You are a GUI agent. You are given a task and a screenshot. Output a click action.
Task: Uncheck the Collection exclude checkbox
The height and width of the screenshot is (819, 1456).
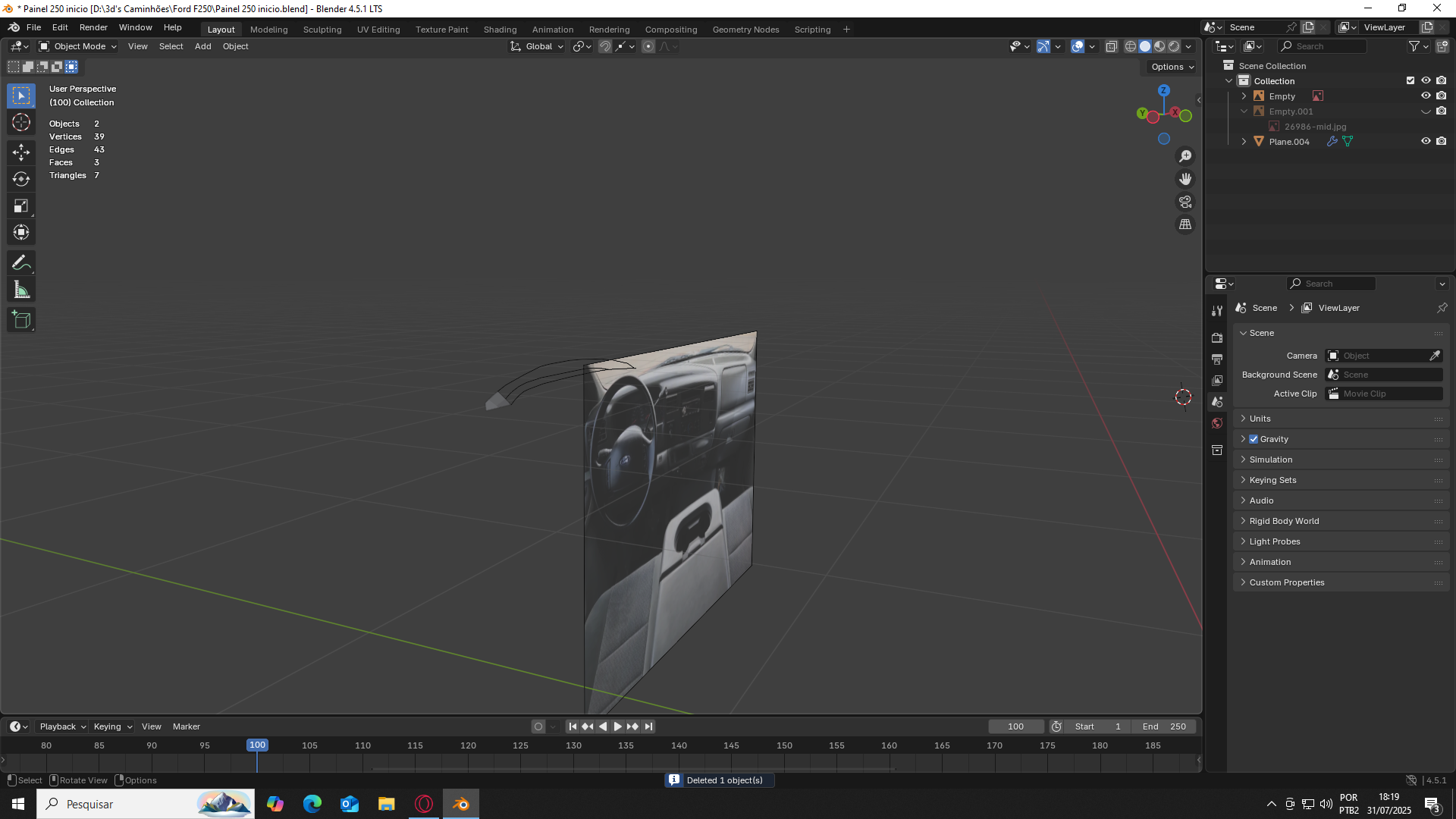pyautogui.click(x=1410, y=81)
